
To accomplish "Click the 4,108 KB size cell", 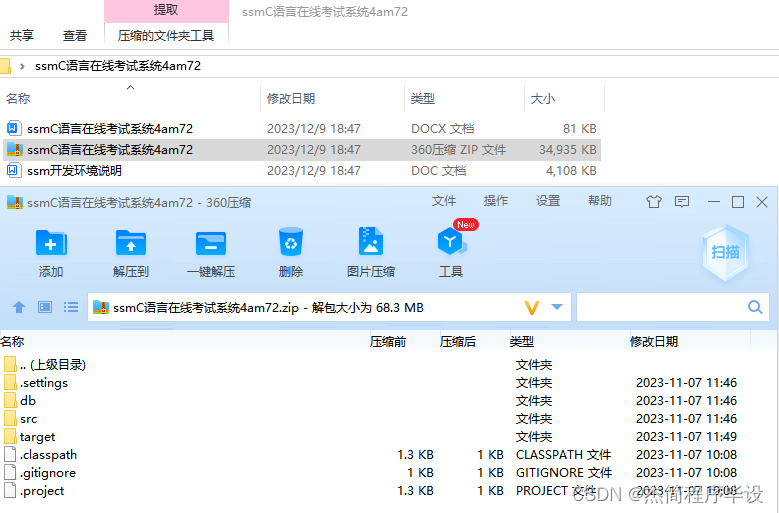I will click(571, 170).
